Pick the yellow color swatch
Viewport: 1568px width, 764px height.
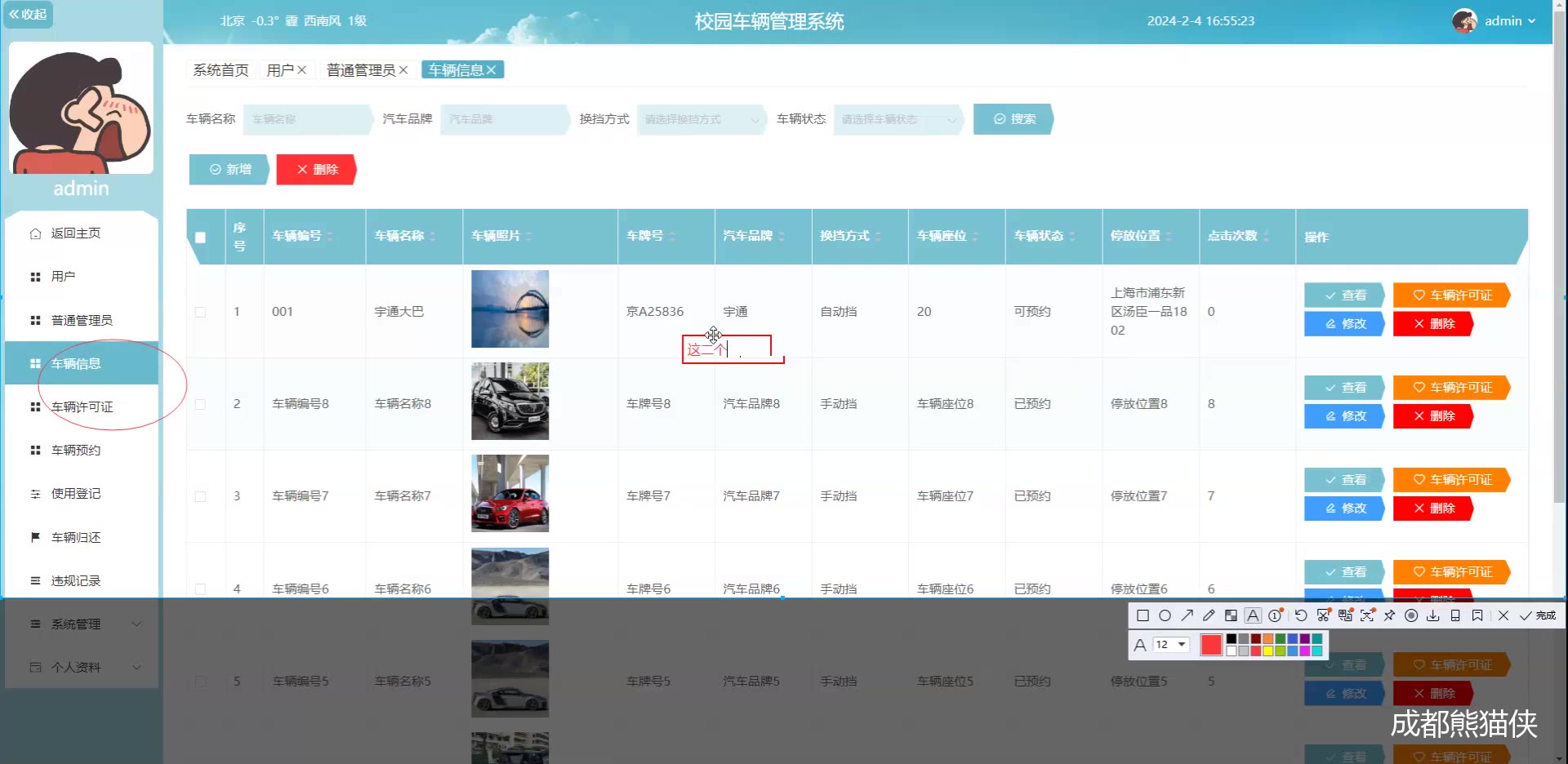point(1267,651)
